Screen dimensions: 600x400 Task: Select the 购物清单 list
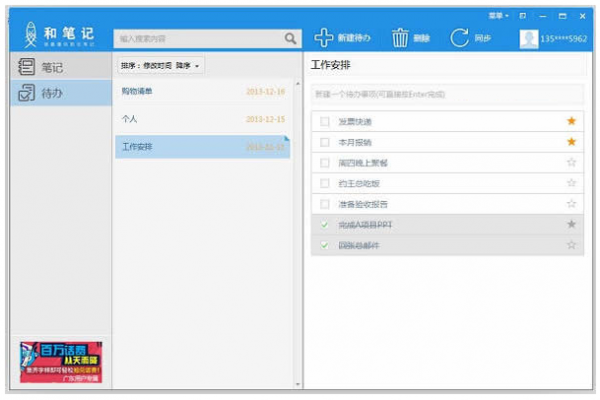[203, 91]
